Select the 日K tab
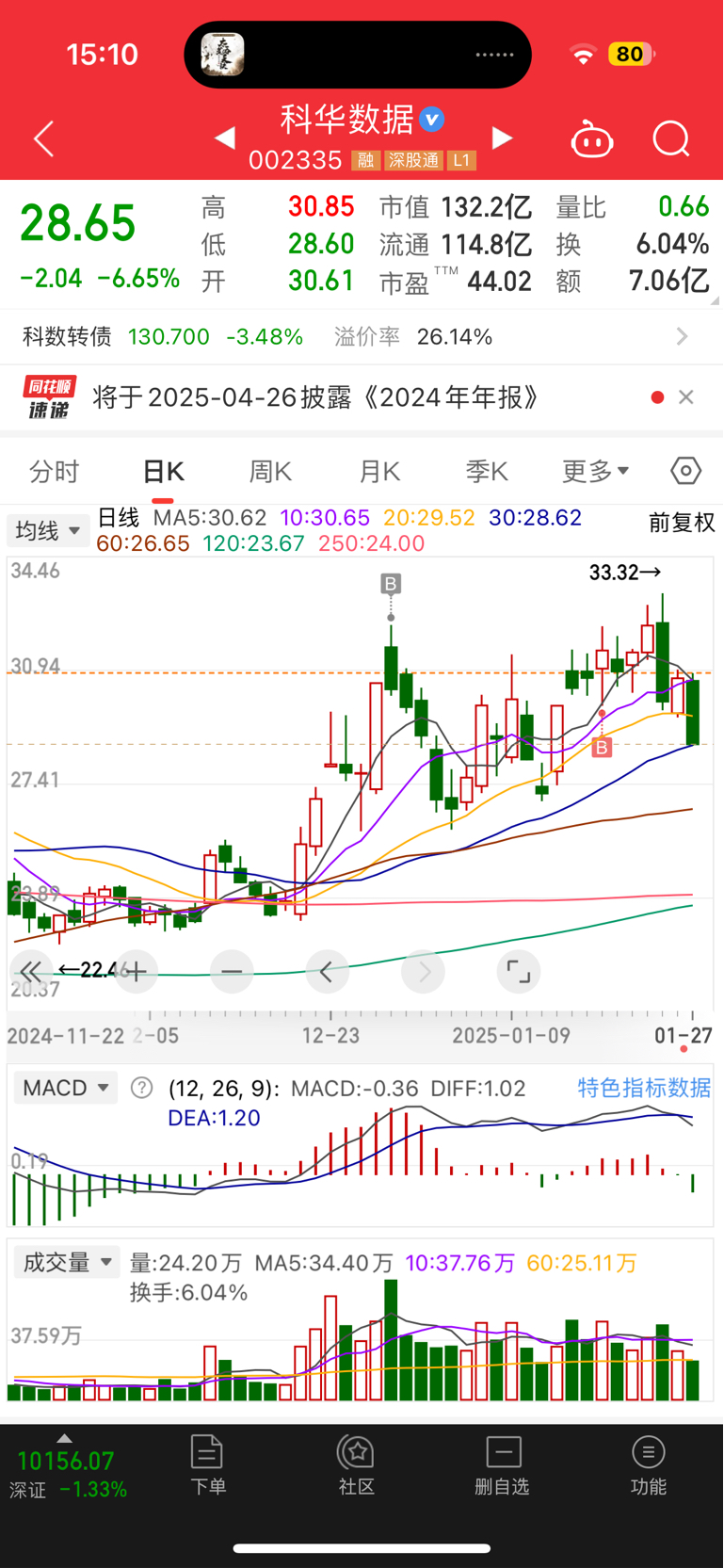Screen dimensions: 724x1568 point(163,472)
